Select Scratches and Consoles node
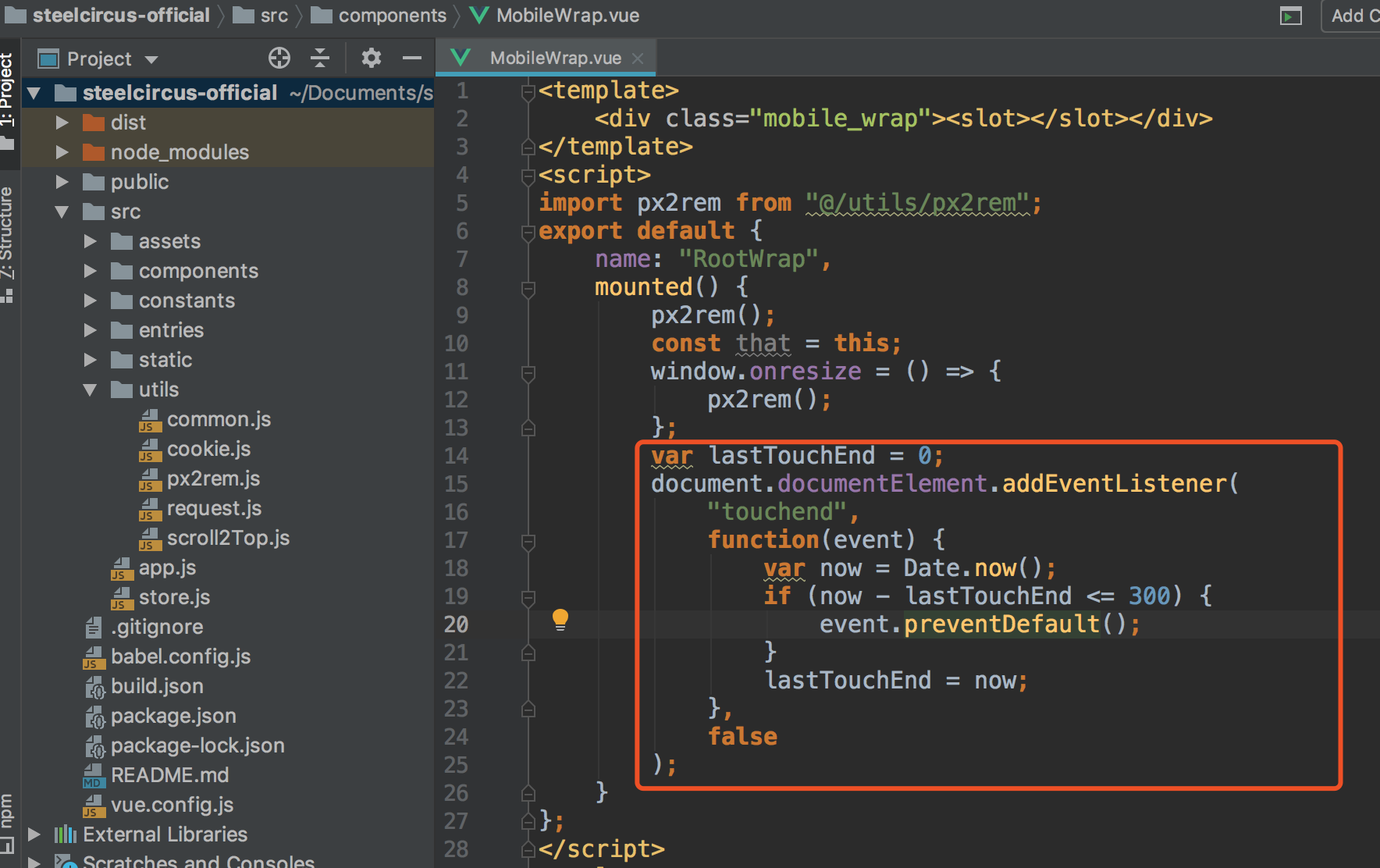The width and height of the screenshot is (1380, 868). tap(184, 861)
